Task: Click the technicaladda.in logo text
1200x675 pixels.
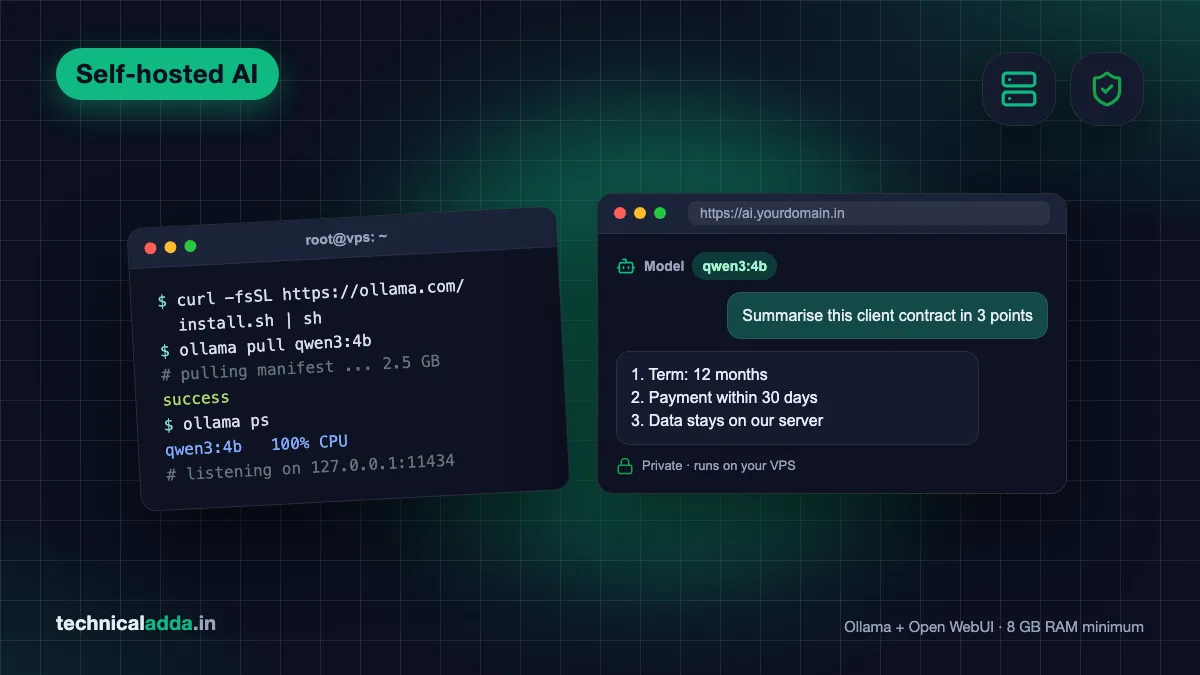Action: click(x=136, y=624)
